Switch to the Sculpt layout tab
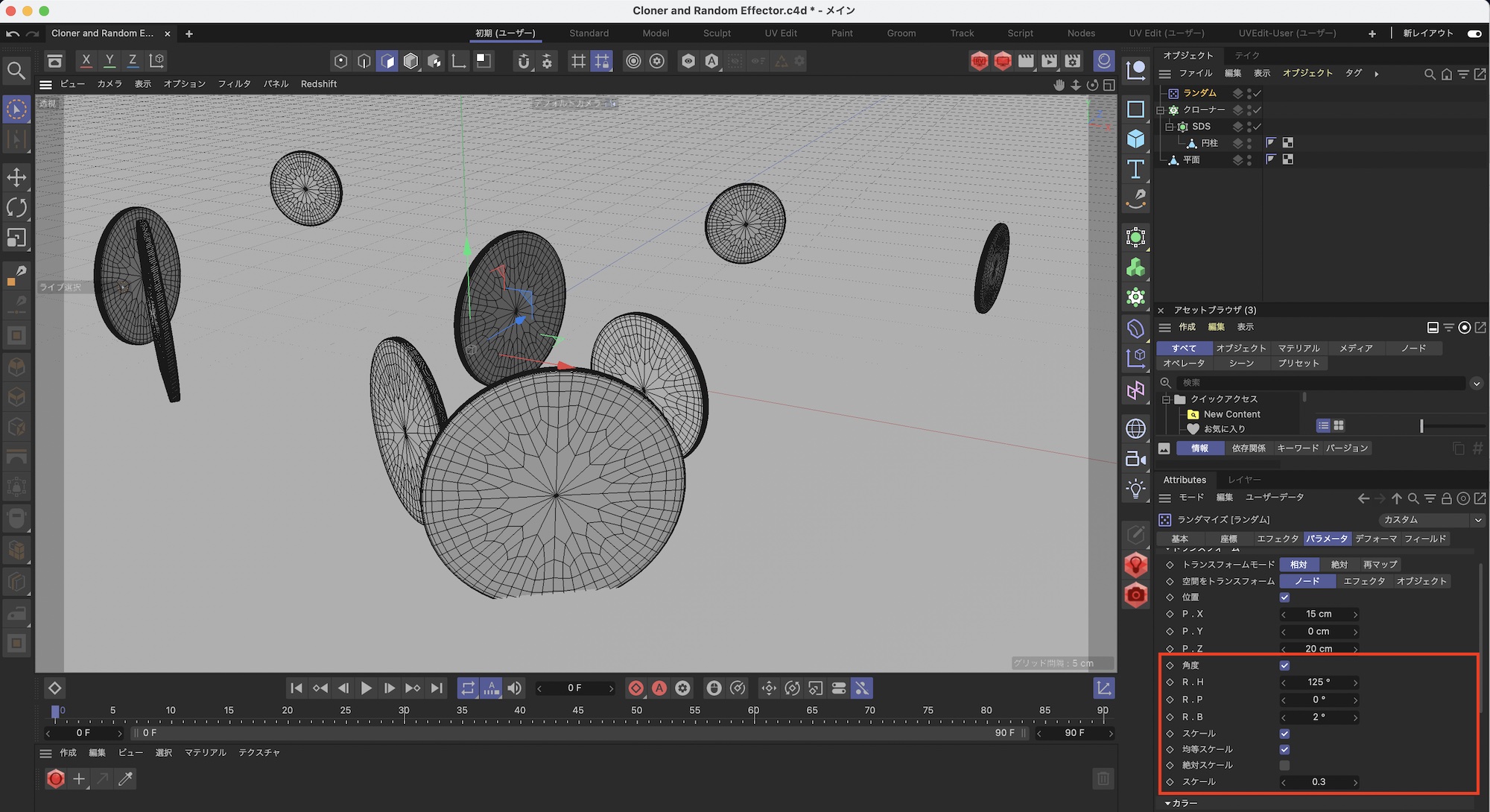The height and width of the screenshot is (812, 1490). click(717, 34)
